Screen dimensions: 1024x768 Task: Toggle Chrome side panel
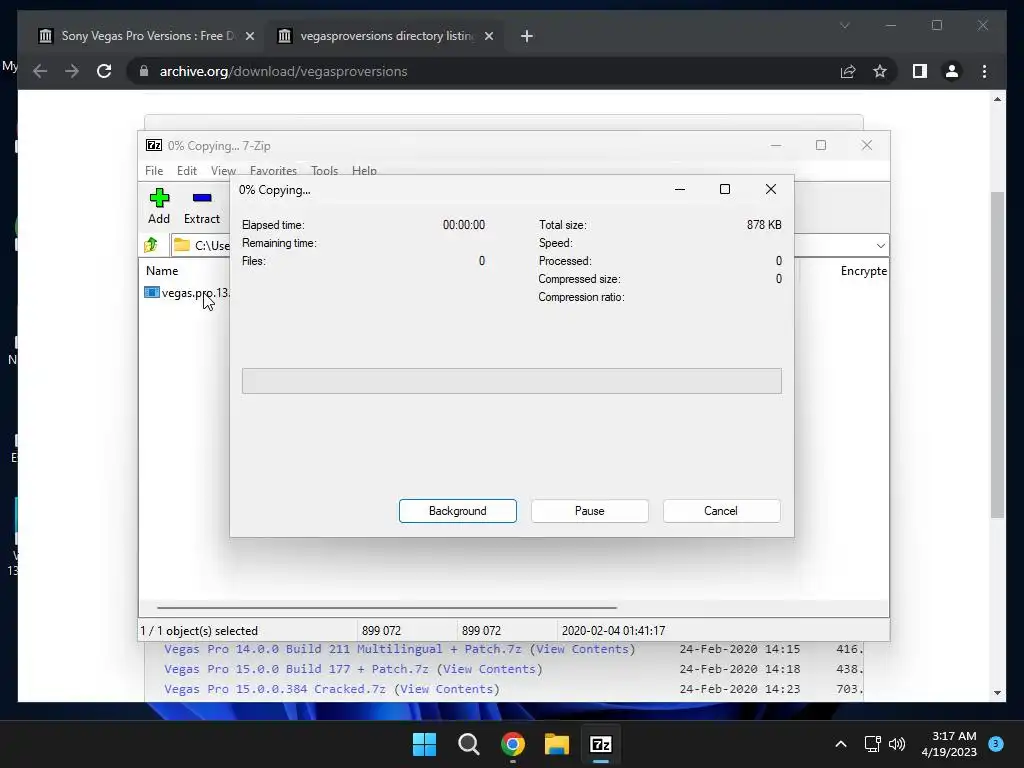click(x=920, y=71)
